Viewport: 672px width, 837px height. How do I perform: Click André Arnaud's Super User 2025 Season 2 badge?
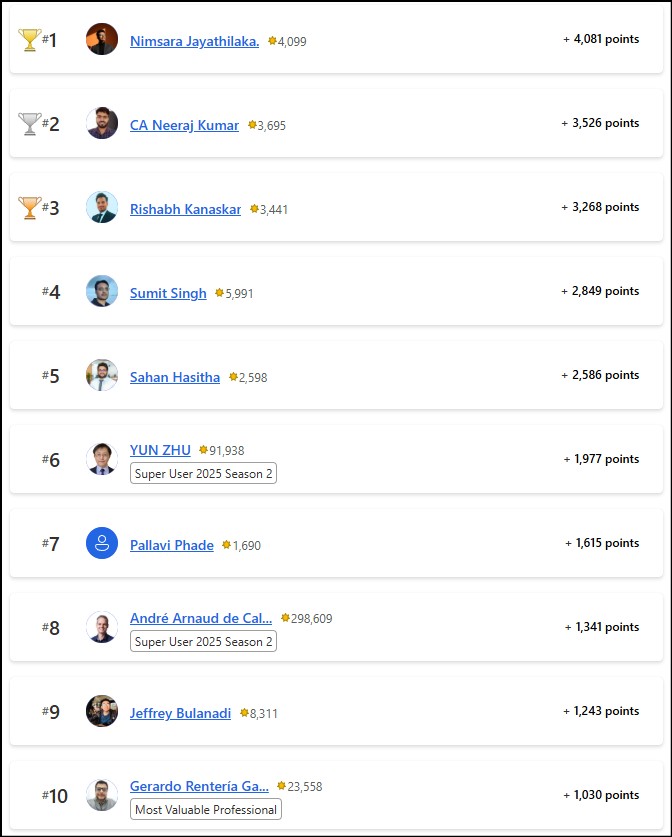click(x=204, y=641)
